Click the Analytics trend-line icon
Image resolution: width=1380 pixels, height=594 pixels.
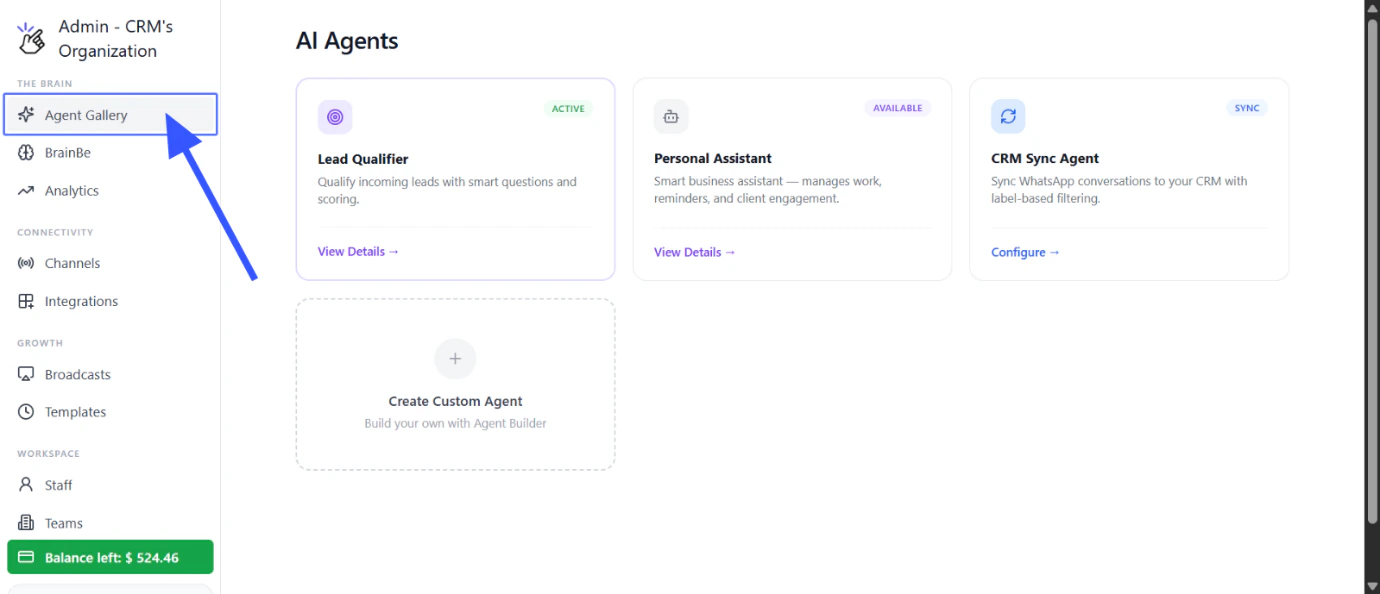(26, 191)
